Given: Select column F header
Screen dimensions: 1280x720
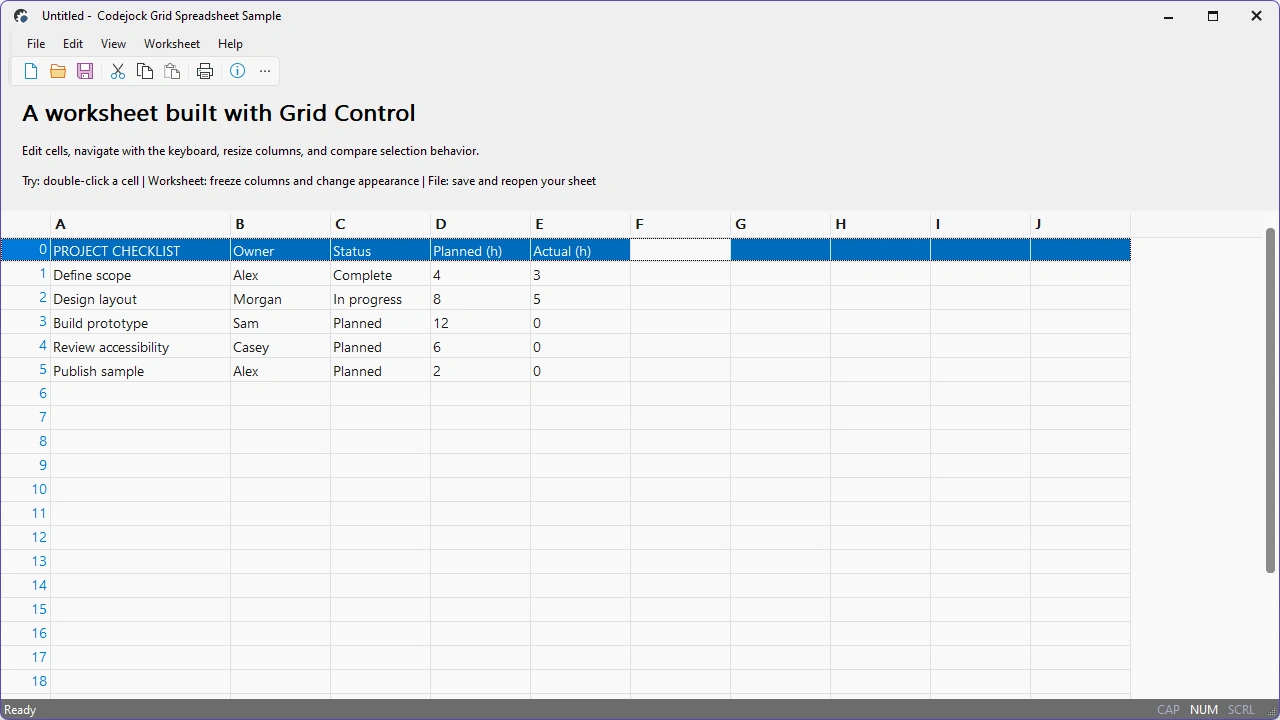Looking at the screenshot, I should 680,224.
